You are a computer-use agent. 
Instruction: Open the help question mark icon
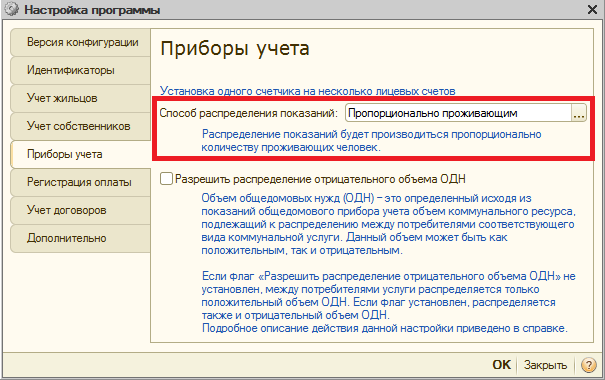coord(588,365)
